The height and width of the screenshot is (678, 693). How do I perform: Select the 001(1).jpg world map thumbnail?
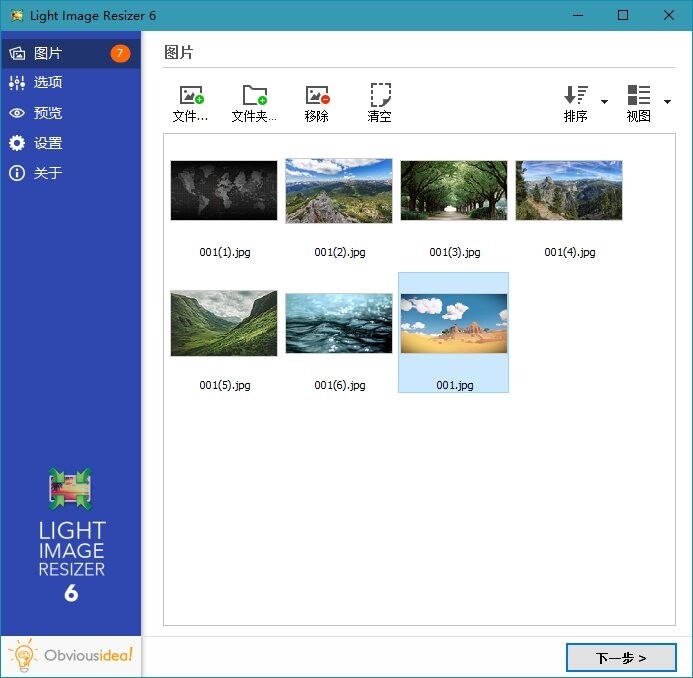[224, 190]
